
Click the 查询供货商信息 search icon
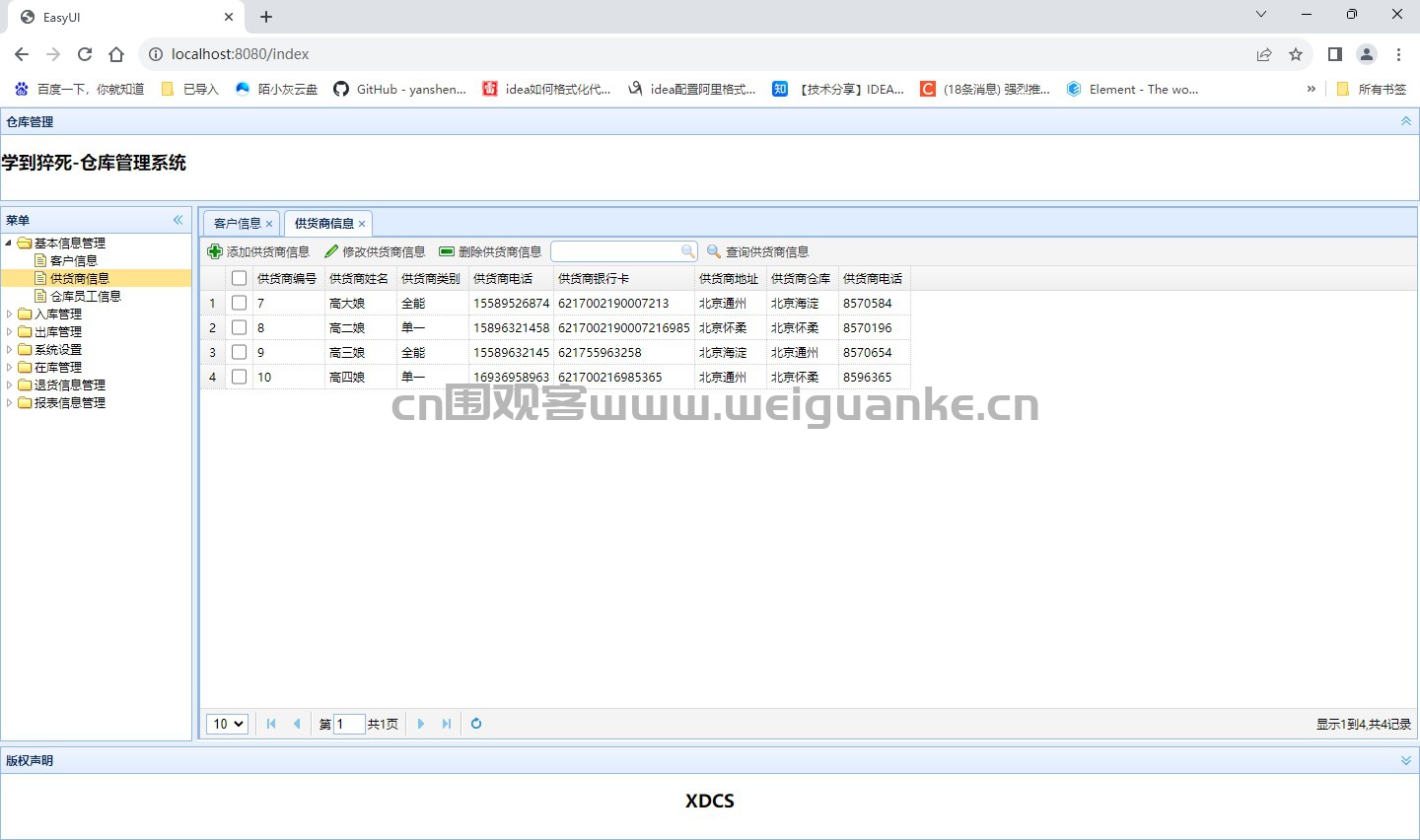coord(714,251)
